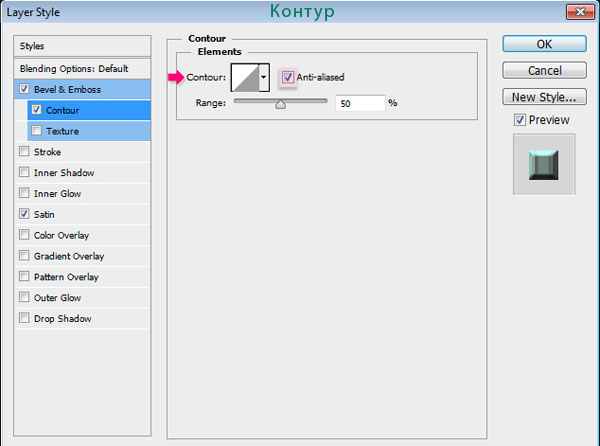Click the Contour curve thumbnail
The image size is (600, 446).
coord(245,78)
